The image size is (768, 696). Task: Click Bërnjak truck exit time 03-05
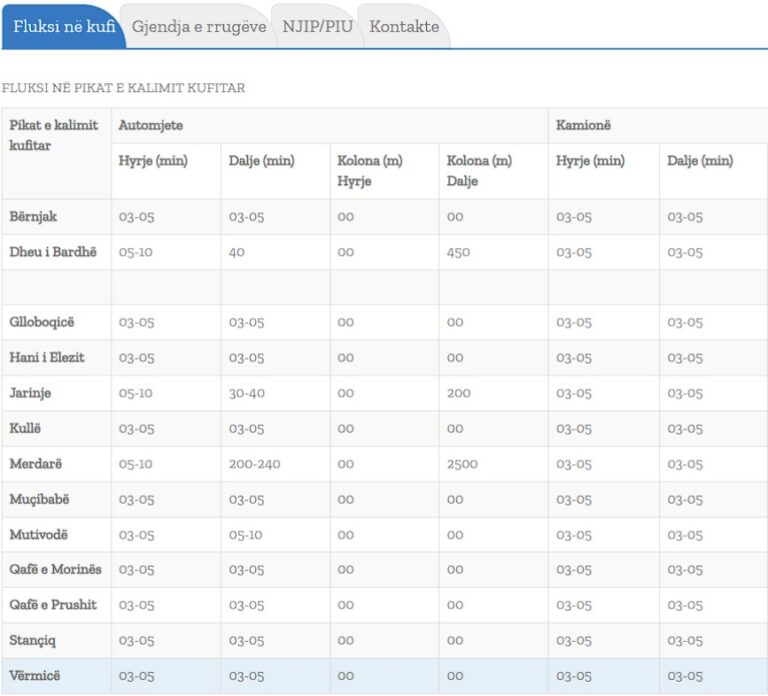tap(685, 217)
